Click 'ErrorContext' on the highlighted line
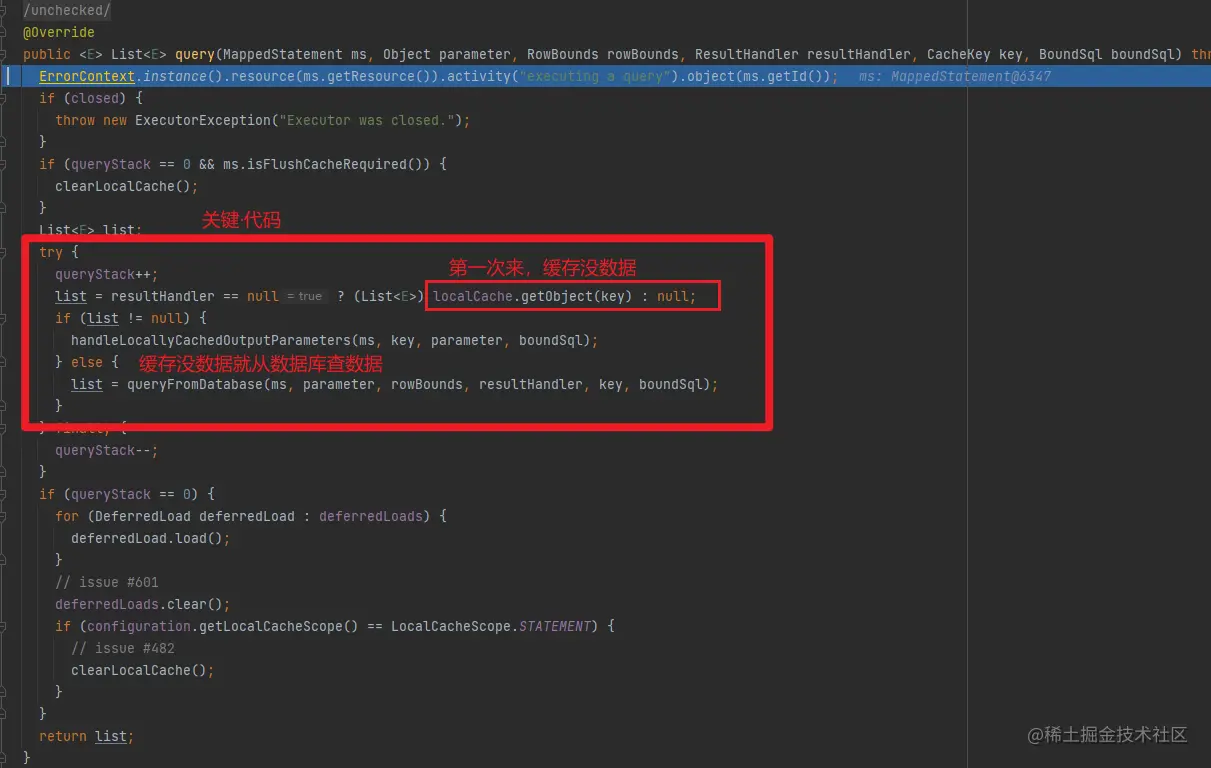1211x768 pixels. [x=86, y=76]
